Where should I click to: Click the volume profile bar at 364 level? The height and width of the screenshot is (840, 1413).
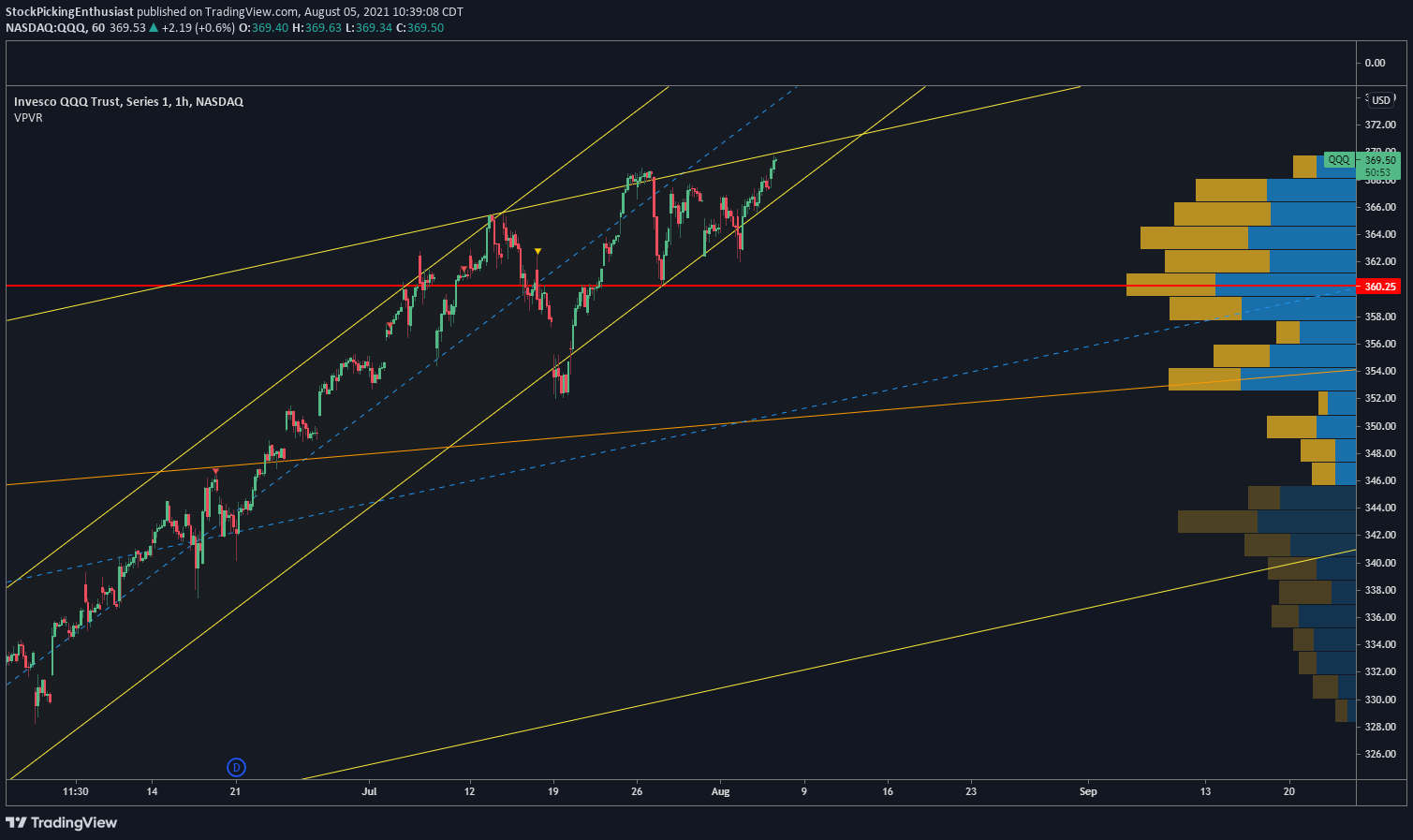(x=1248, y=238)
